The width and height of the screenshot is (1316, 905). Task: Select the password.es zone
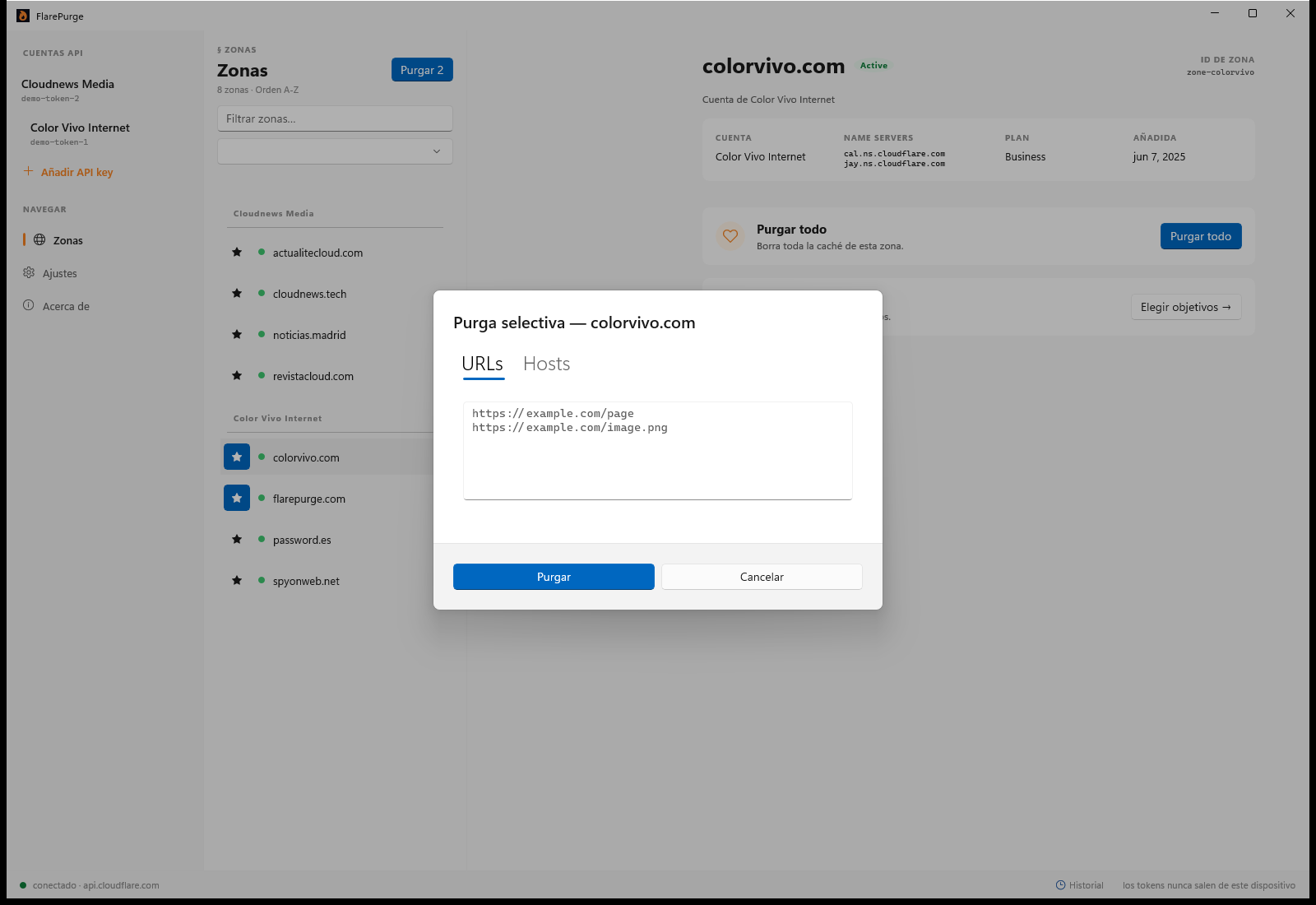click(x=302, y=540)
